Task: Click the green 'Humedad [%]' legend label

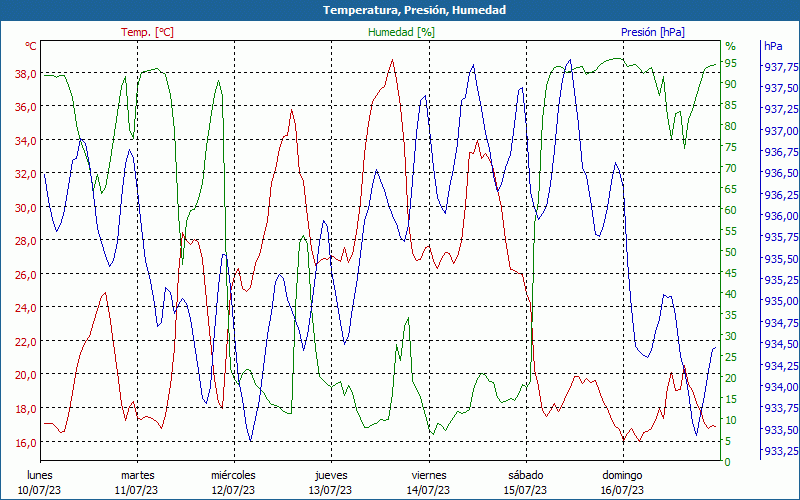Action: [402, 32]
